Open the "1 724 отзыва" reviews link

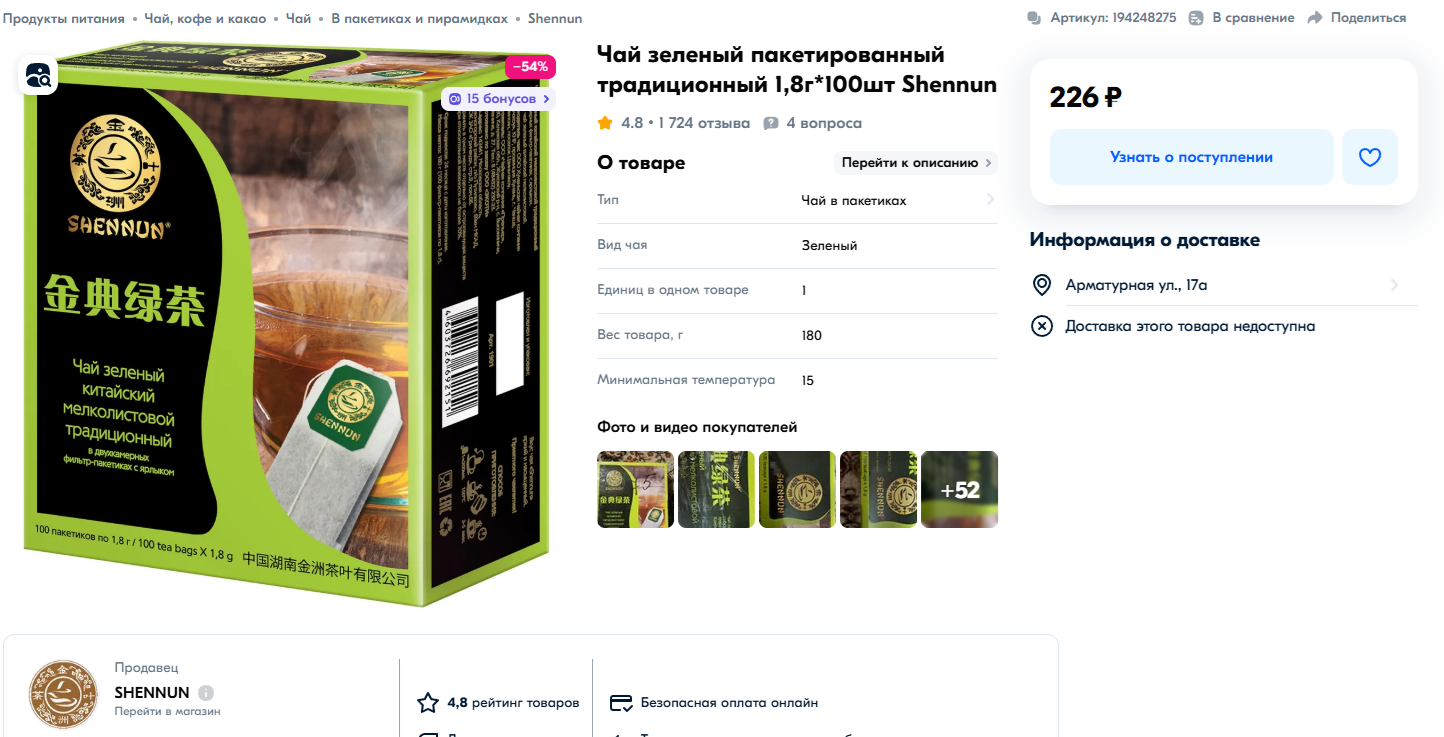pyautogui.click(x=704, y=123)
